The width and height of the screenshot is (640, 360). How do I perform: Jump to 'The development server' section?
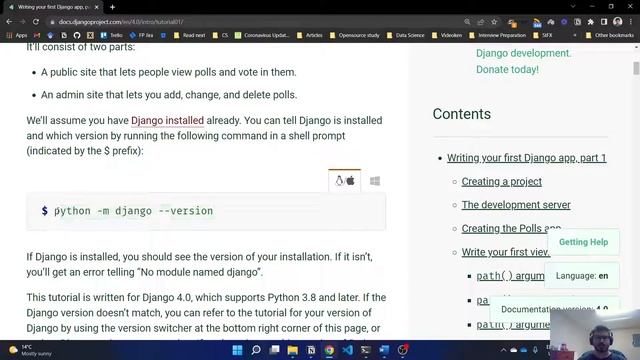[x=516, y=205]
